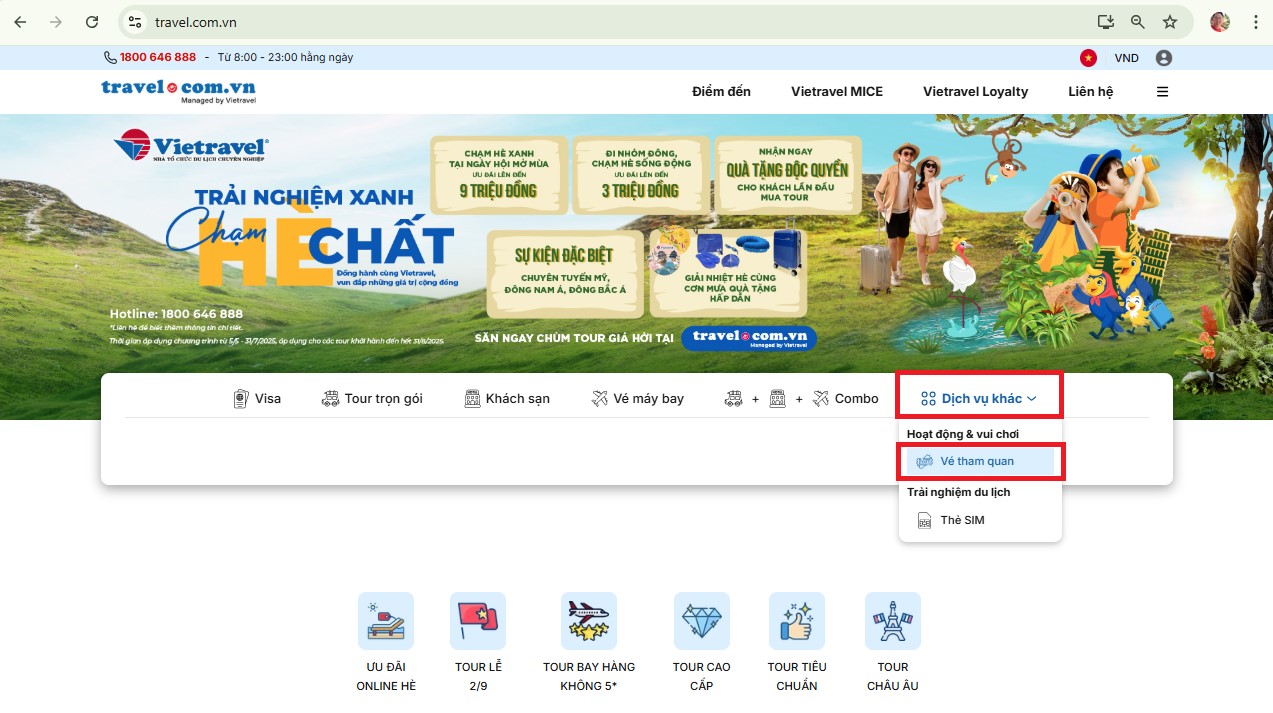Click the travel.com.vn logo
Image resolution: width=1273 pixels, height=713 pixels.
point(178,91)
